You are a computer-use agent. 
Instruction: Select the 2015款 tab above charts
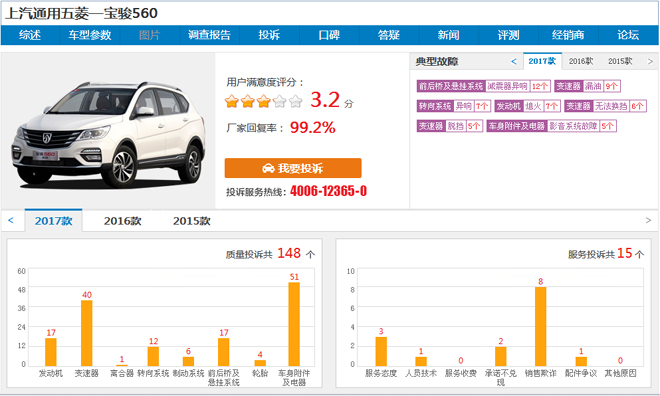click(192, 221)
